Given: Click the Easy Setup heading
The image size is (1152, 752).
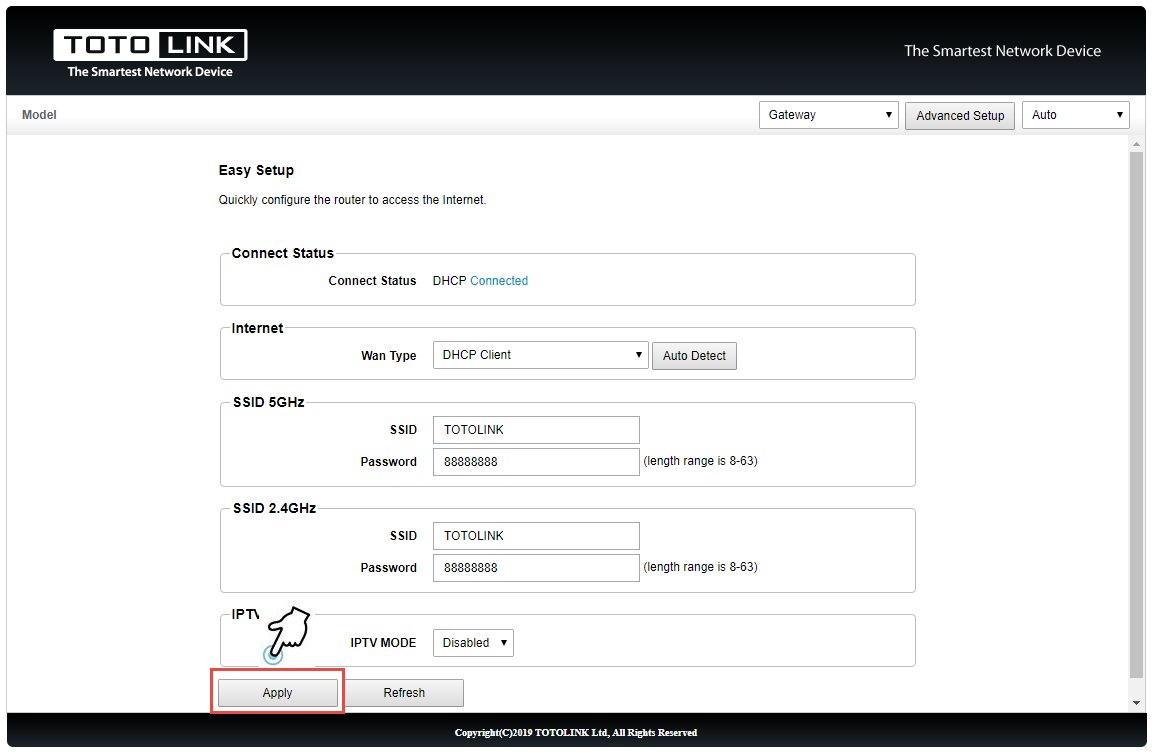Looking at the screenshot, I should pyautogui.click(x=256, y=170).
